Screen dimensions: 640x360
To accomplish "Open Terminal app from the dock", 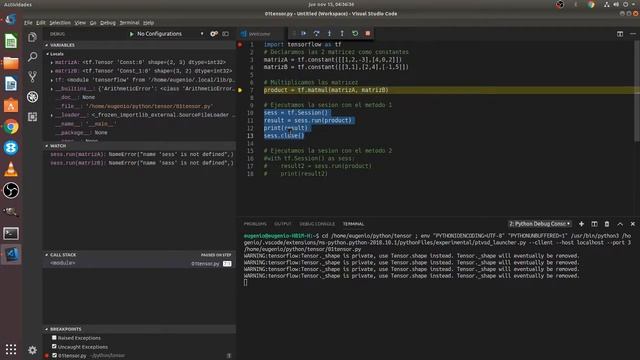I will click(11, 233).
